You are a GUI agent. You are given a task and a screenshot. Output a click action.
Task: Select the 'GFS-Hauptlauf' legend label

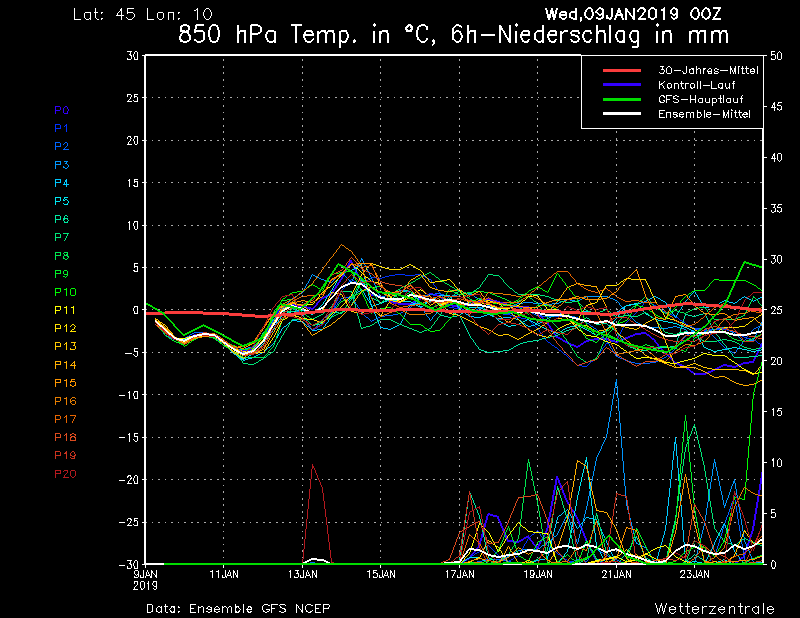tap(701, 99)
